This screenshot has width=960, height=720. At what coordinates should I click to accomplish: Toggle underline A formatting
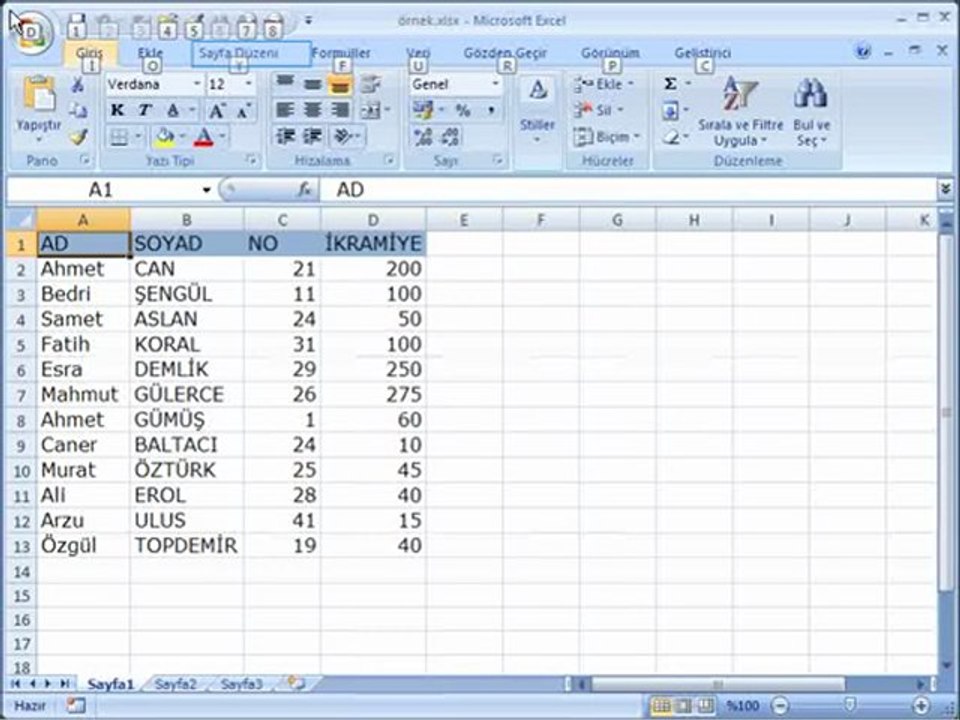(x=173, y=110)
